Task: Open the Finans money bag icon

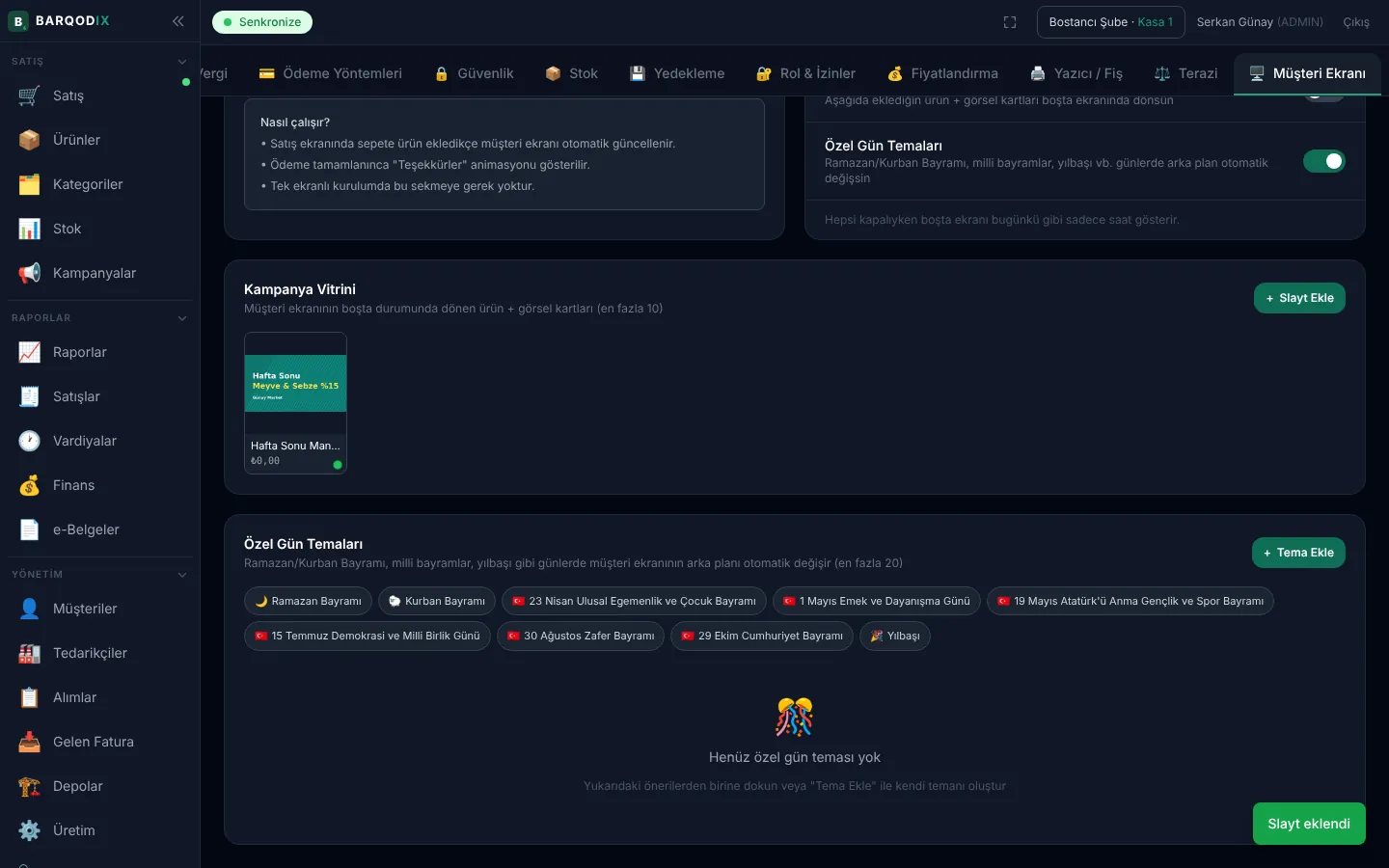Action: (x=30, y=485)
